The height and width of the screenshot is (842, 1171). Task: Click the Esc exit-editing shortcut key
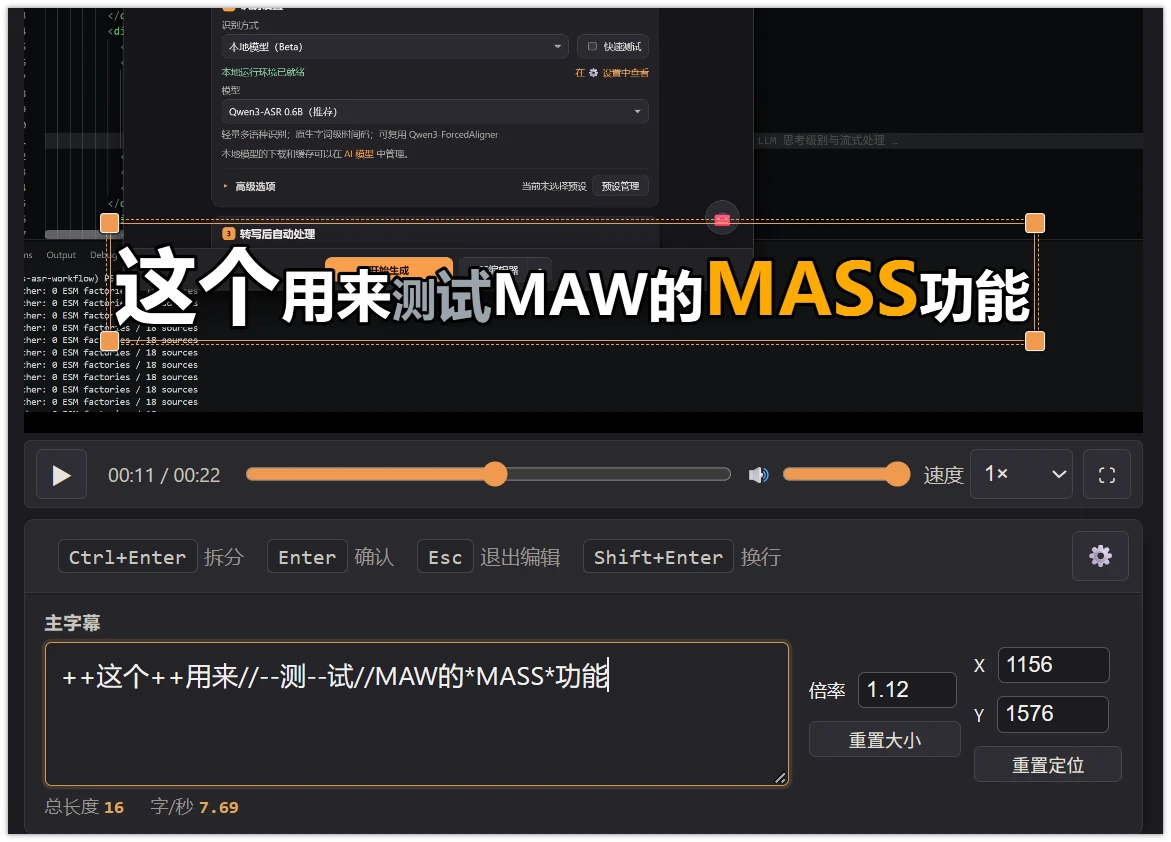445,557
